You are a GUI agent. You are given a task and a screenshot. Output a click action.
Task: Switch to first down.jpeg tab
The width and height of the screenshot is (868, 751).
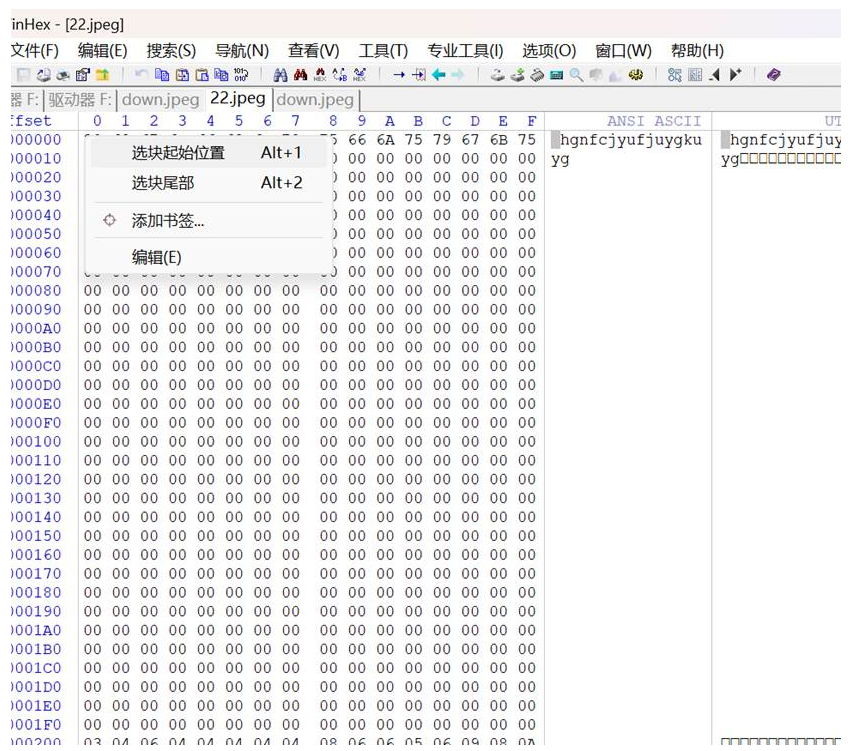[160, 100]
